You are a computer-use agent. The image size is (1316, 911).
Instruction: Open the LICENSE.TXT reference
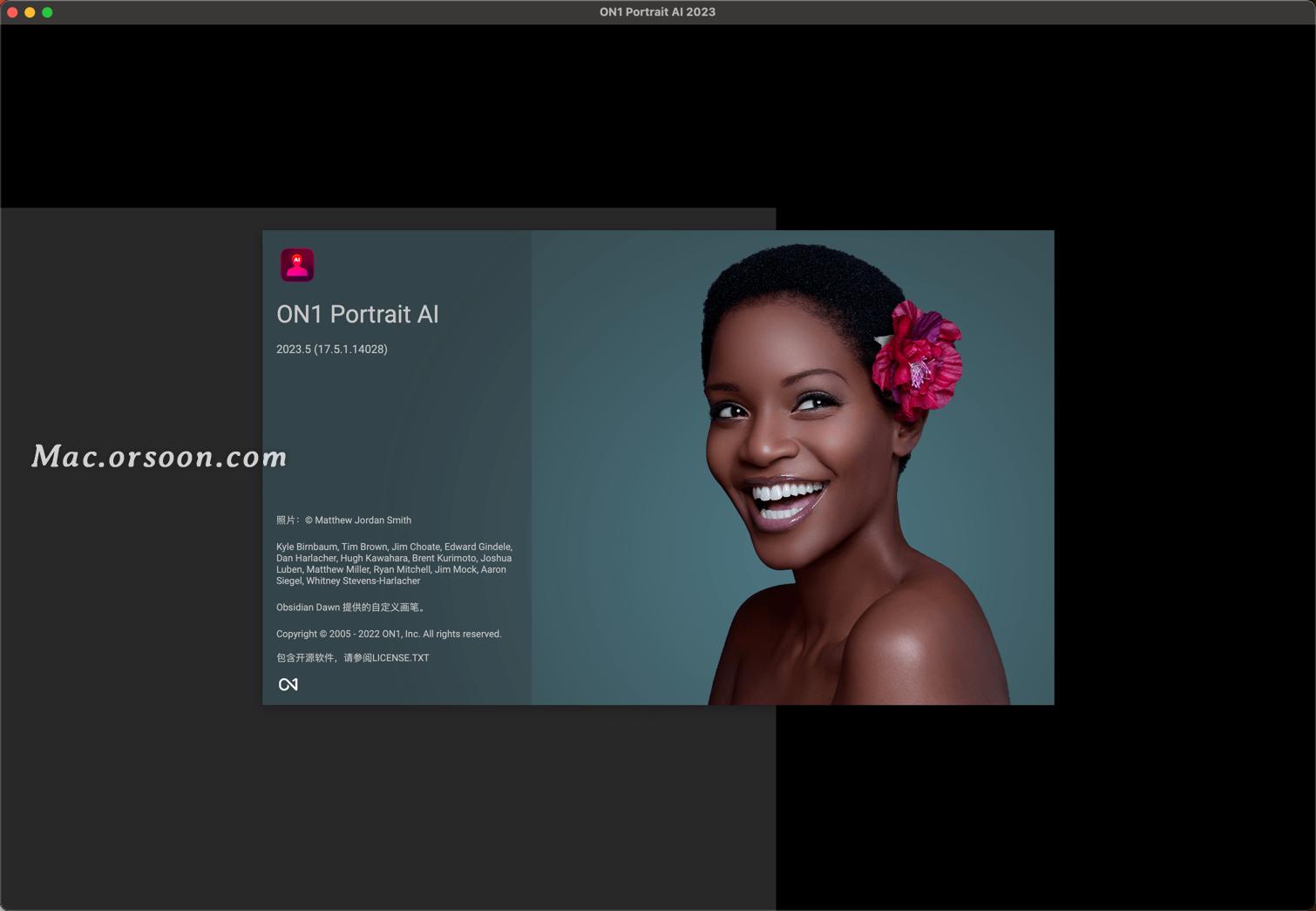(400, 658)
